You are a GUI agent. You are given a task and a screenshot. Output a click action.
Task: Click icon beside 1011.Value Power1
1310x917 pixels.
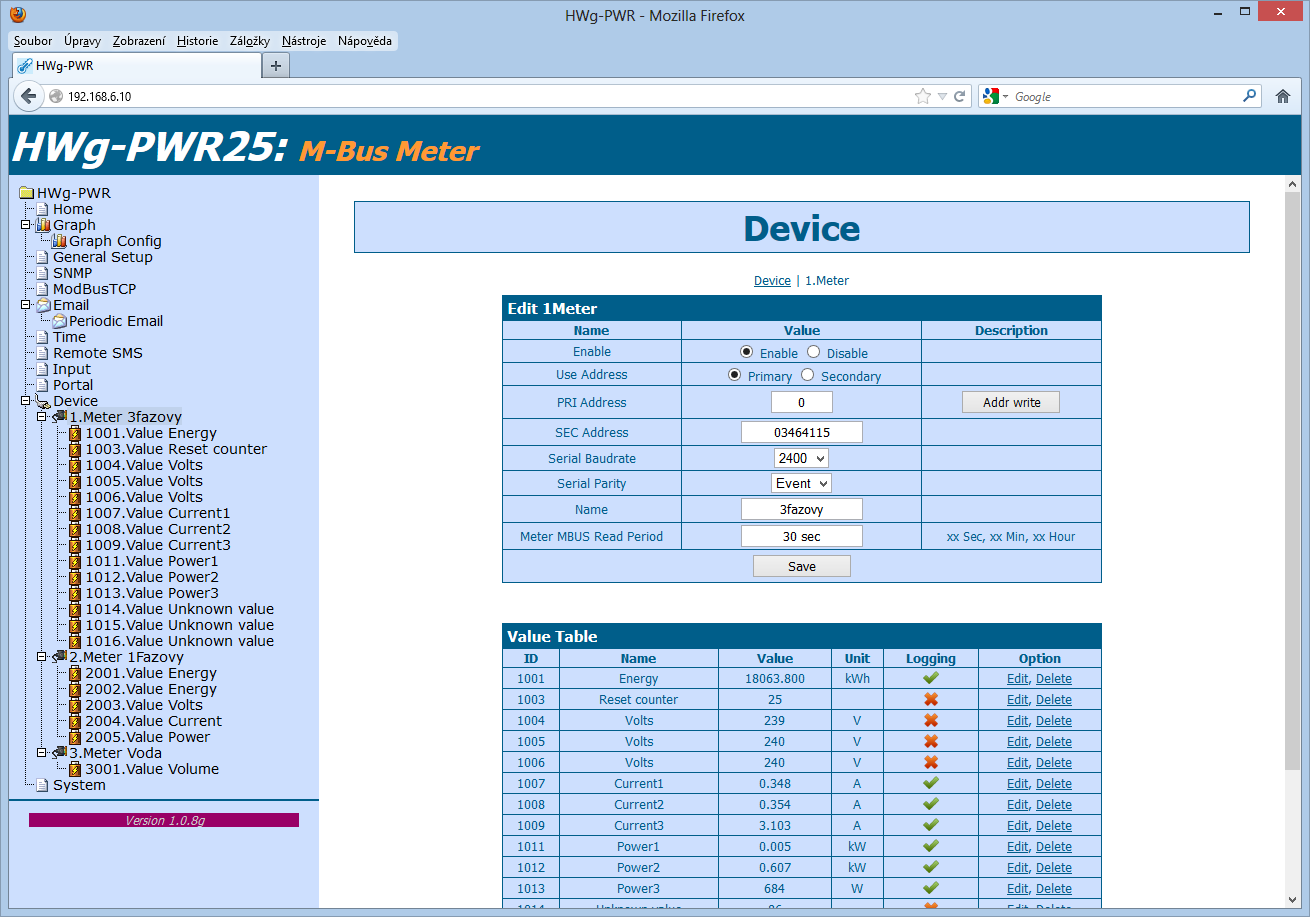pos(75,561)
